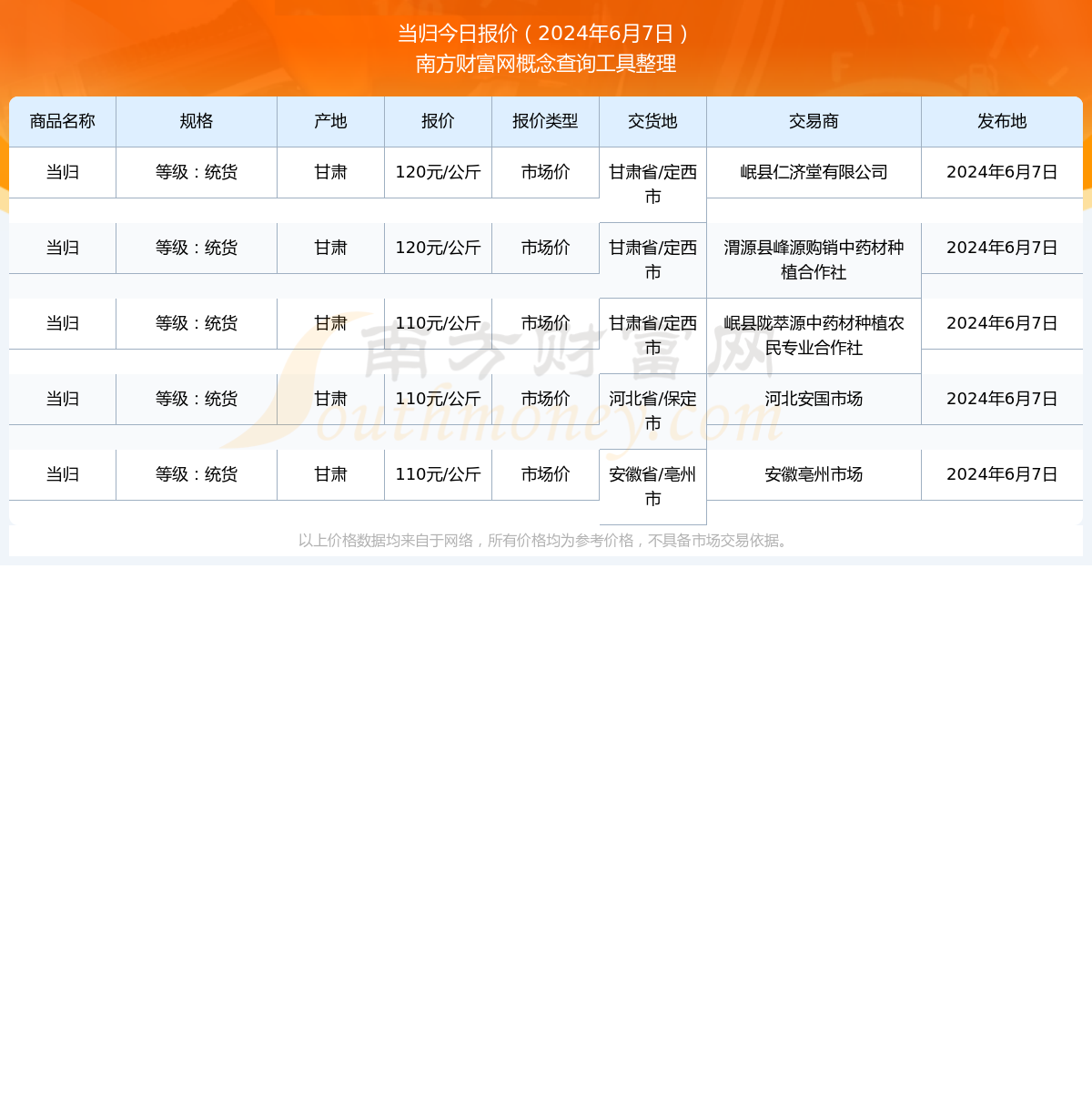Click the trader 安徽亳州市场
The height and width of the screenshot is (1097, 1092).
814,474
